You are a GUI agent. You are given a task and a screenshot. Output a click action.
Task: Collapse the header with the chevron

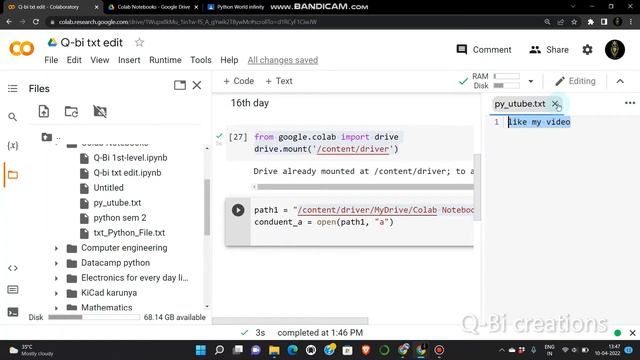(620, 81)
